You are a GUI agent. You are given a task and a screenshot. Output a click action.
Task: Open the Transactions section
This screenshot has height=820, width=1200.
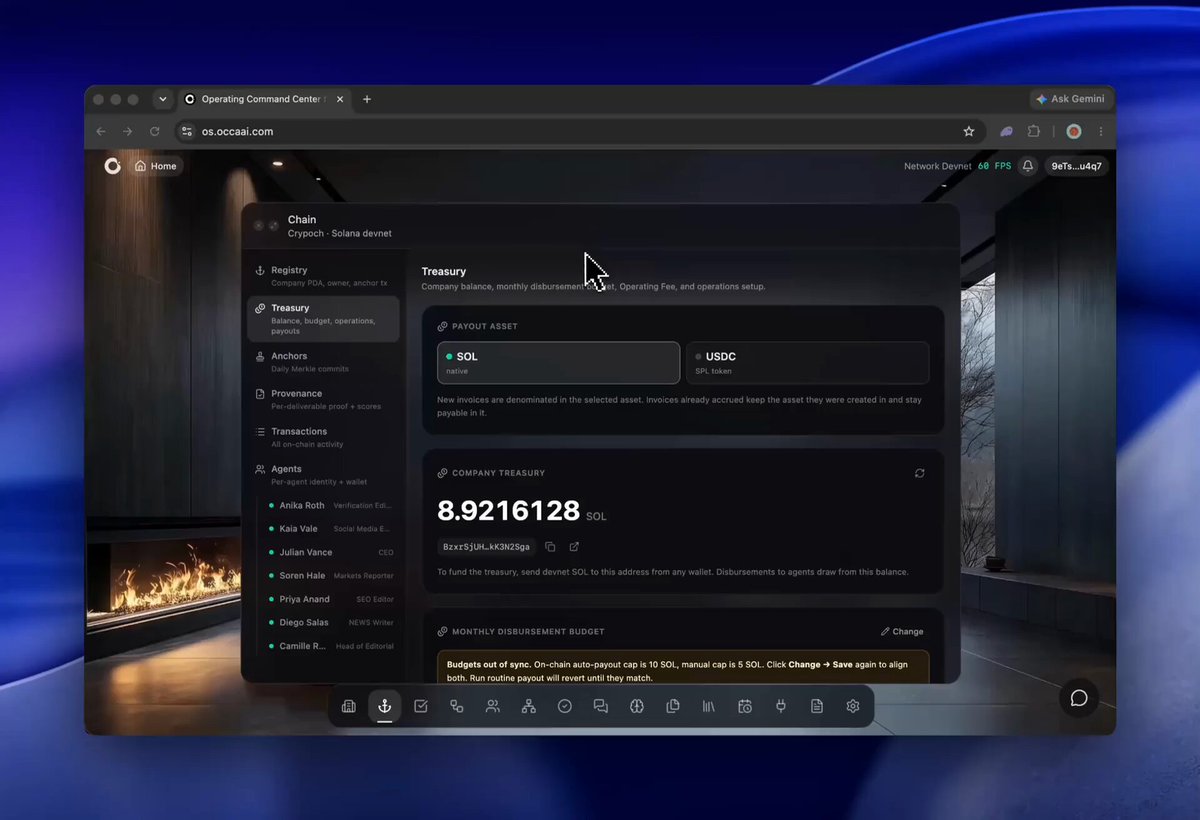323,437
